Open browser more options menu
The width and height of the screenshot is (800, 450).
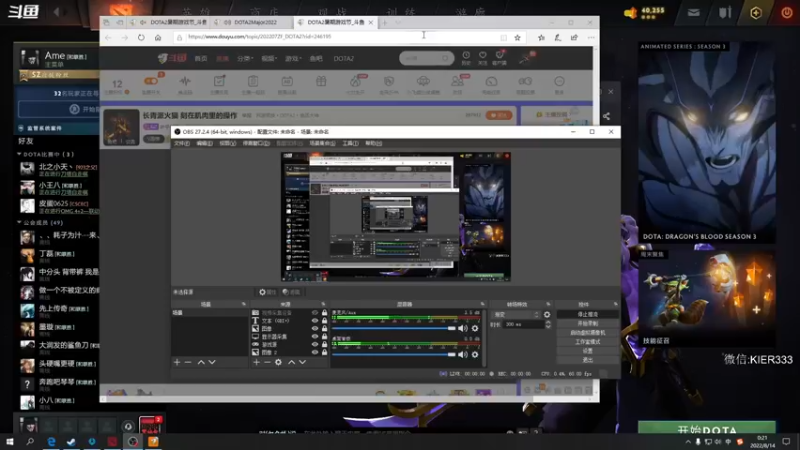[591, 37]
